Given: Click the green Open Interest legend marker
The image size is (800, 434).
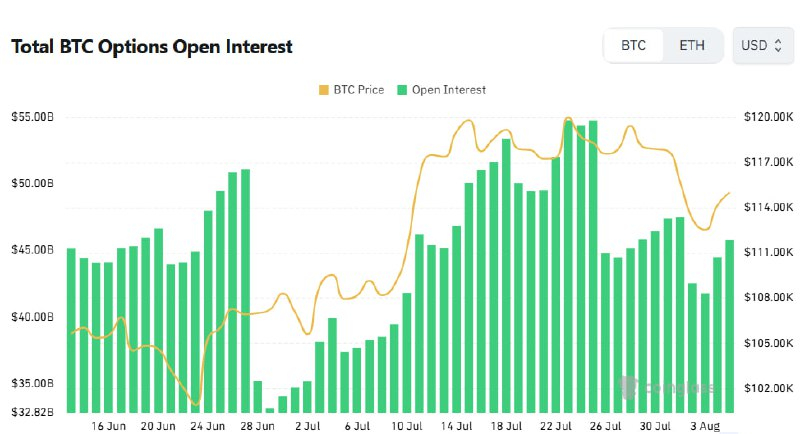Looking at the screenshot, I should point(403,90).
